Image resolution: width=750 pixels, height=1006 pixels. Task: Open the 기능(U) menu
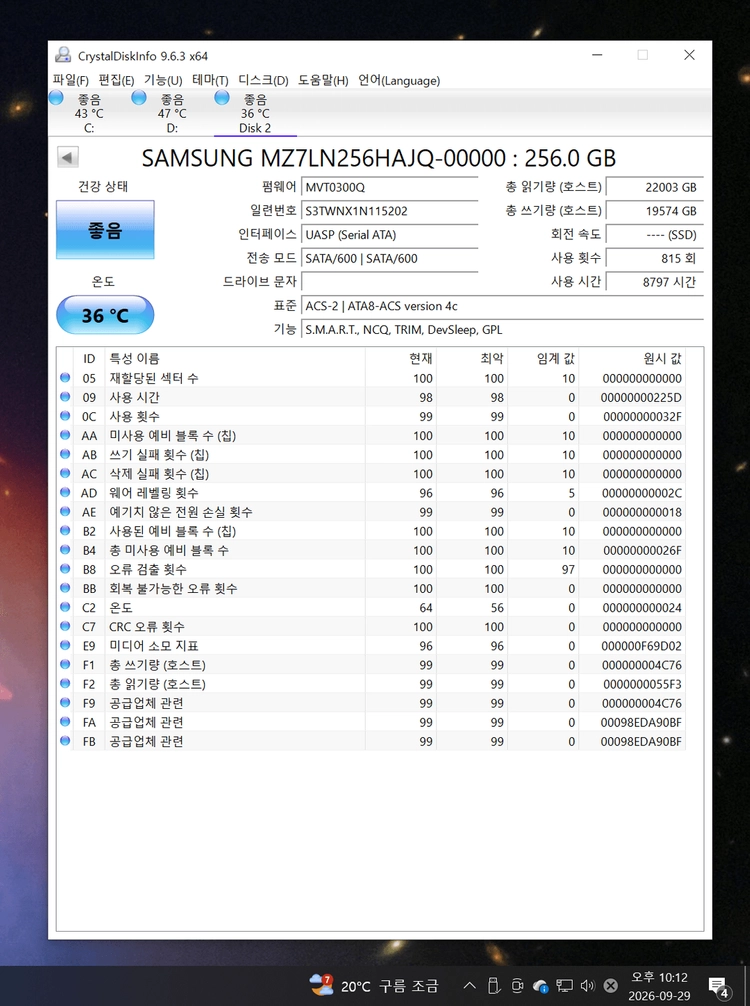[x=163, y=80]
